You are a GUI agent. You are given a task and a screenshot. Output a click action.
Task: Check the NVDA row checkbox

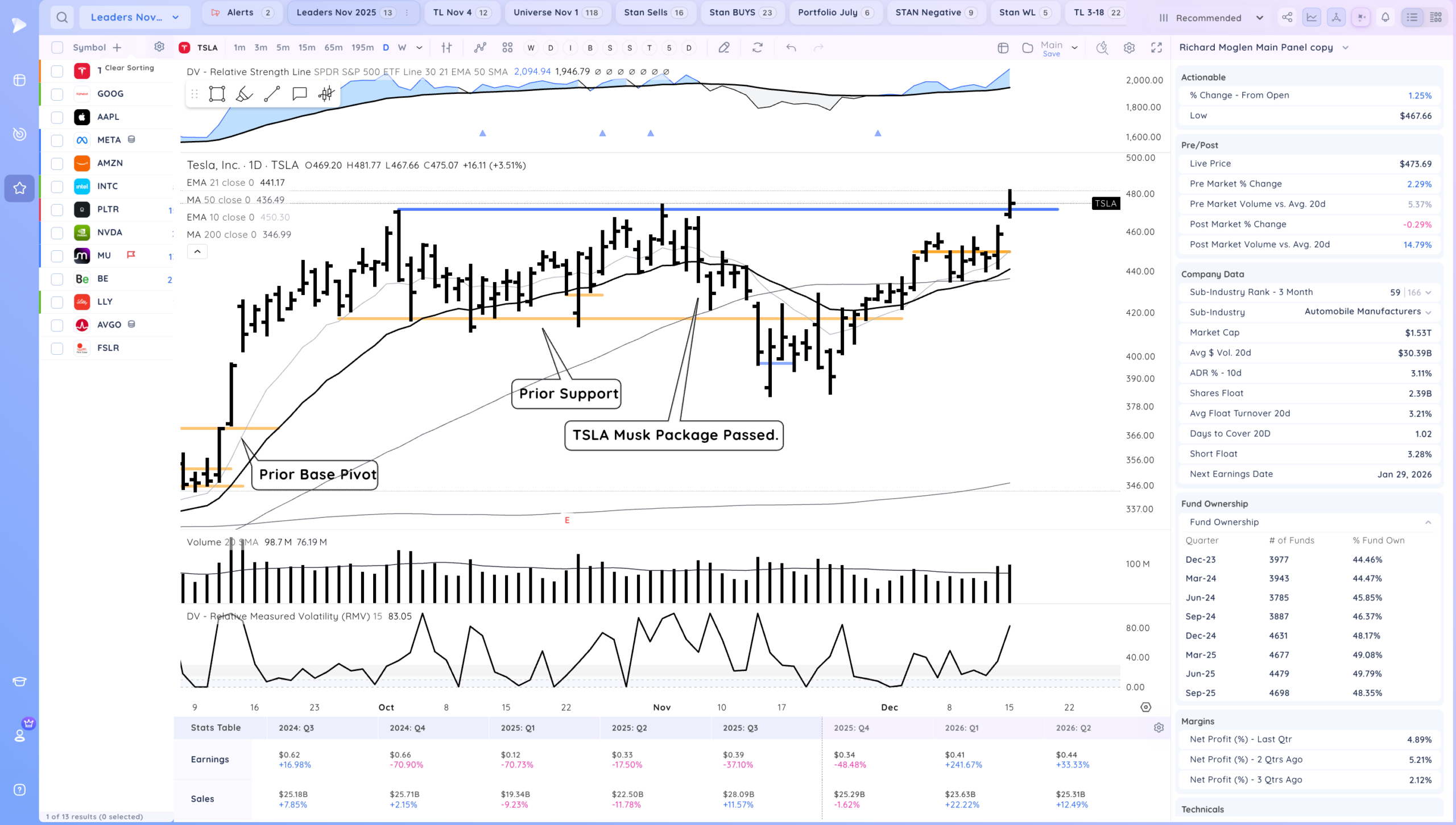[x=57, y=233]
